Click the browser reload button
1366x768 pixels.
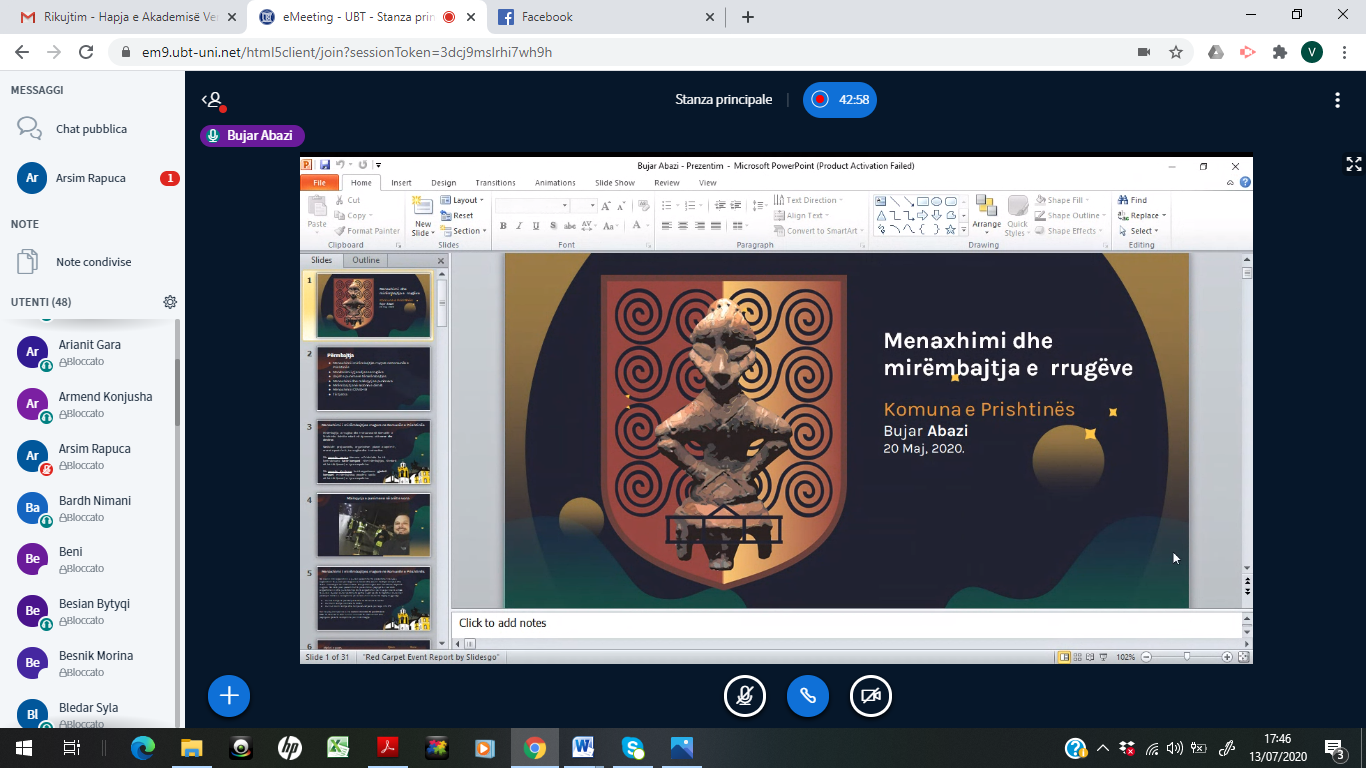(x=86, y=52)
